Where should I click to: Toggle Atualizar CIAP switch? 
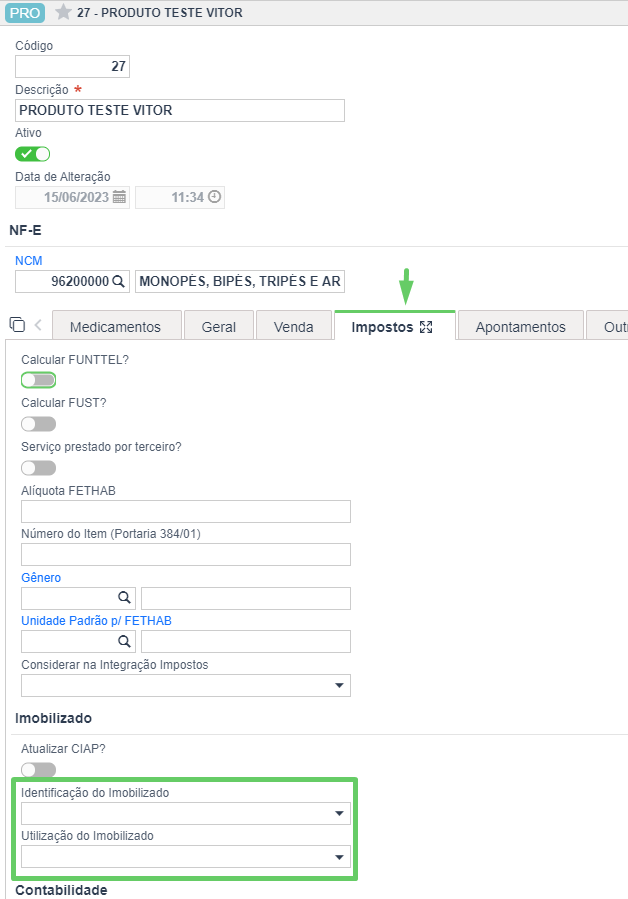pos(38,769)
